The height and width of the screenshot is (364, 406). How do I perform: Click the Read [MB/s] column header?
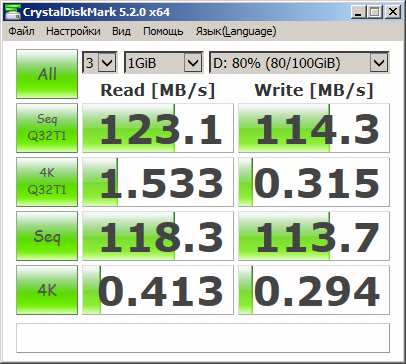(x=158, y=90)
